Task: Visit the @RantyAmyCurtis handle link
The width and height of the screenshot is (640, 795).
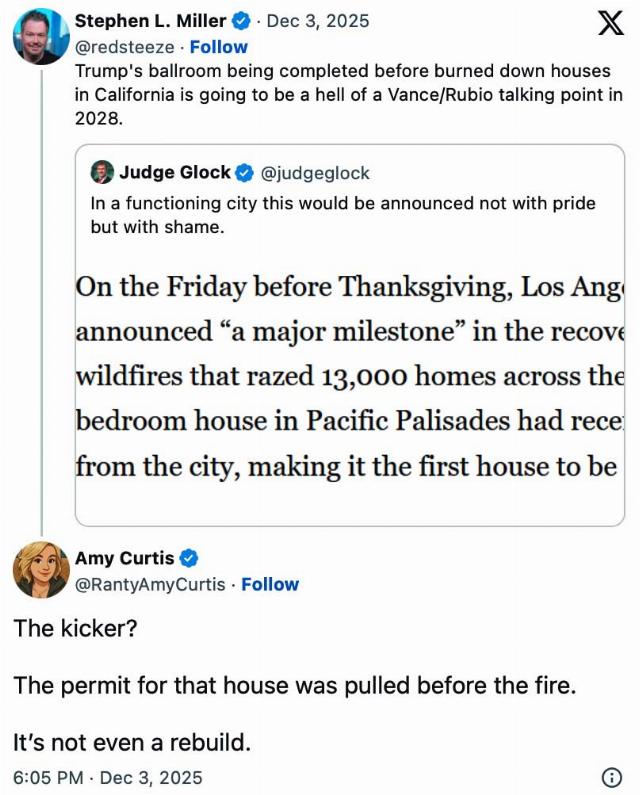Action: click(x=150, y=584)
